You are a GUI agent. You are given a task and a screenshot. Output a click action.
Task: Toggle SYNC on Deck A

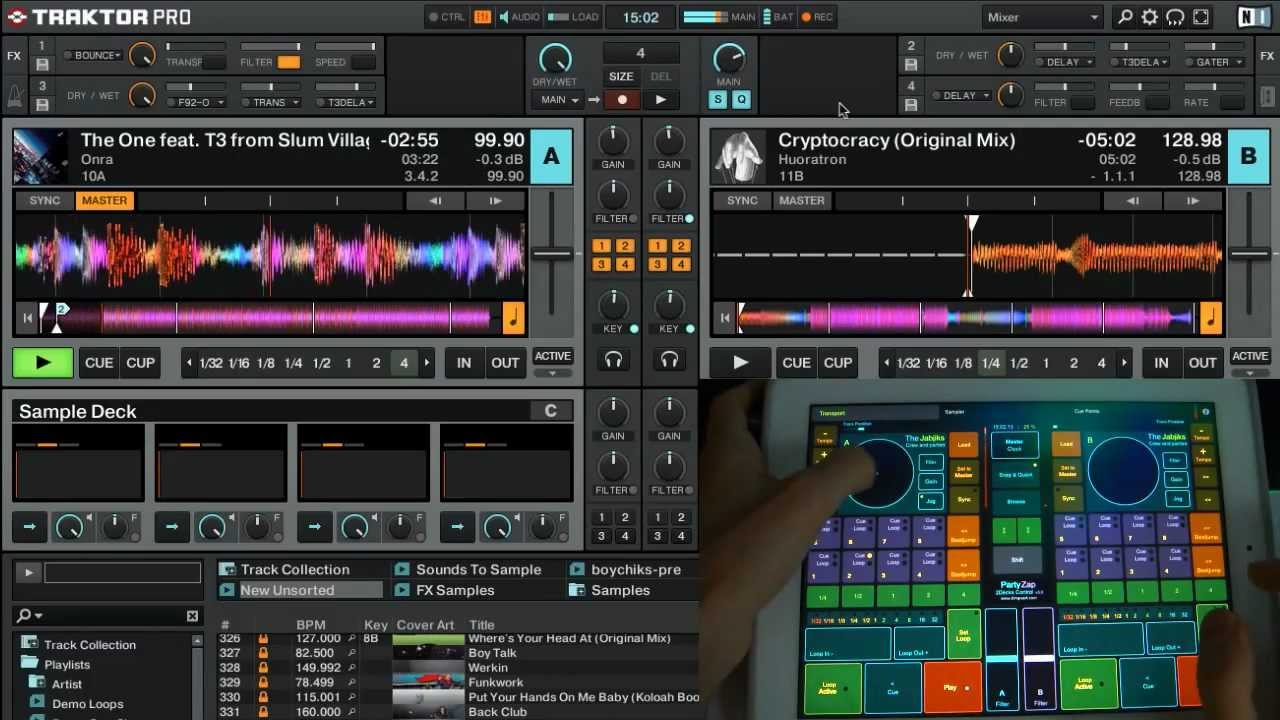pos(44,200)
